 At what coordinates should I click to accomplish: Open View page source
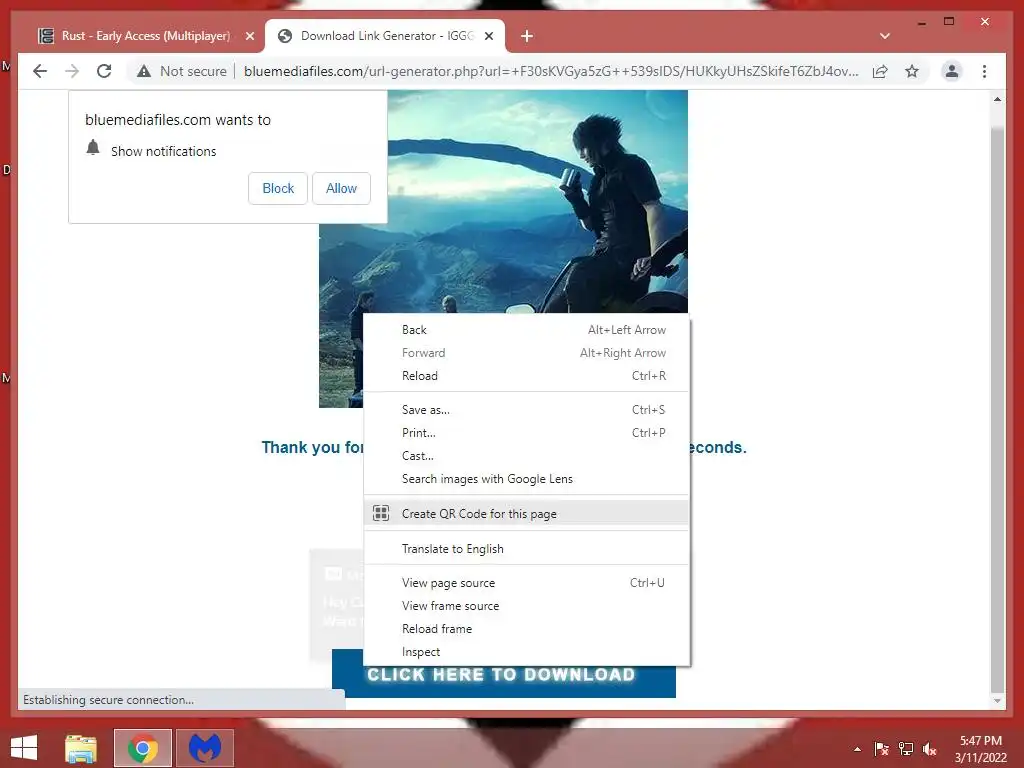pos(526,583)
